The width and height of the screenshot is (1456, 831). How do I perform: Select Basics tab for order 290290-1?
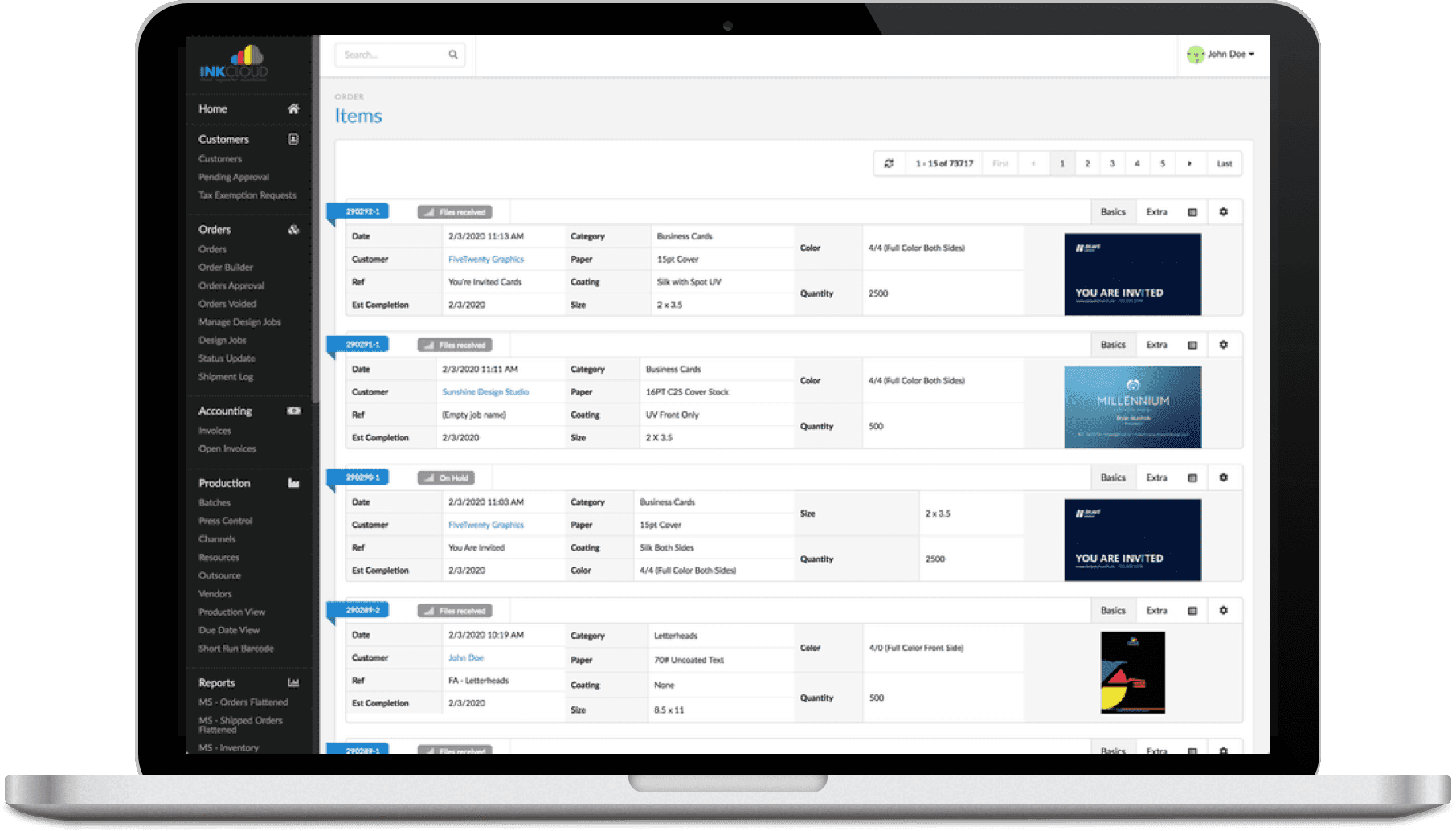pos(1113,477)
